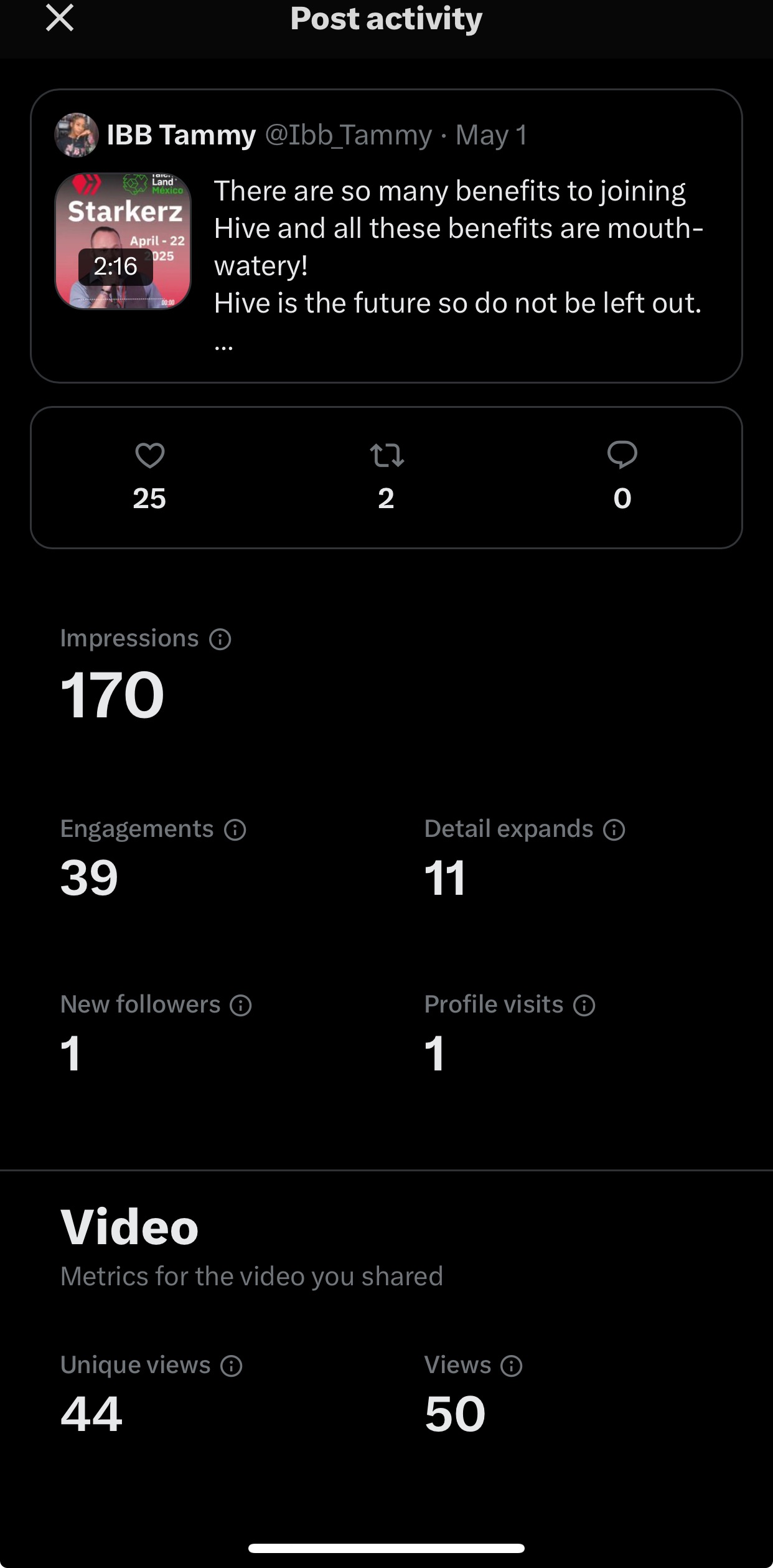Open info icon next to Engagements
The image size is (773, 1568).
tap(235, 829)
